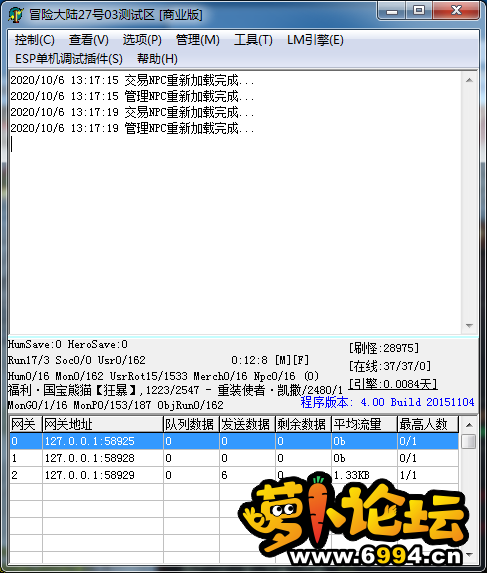Open the 管理(M) menu

point(198,40)
